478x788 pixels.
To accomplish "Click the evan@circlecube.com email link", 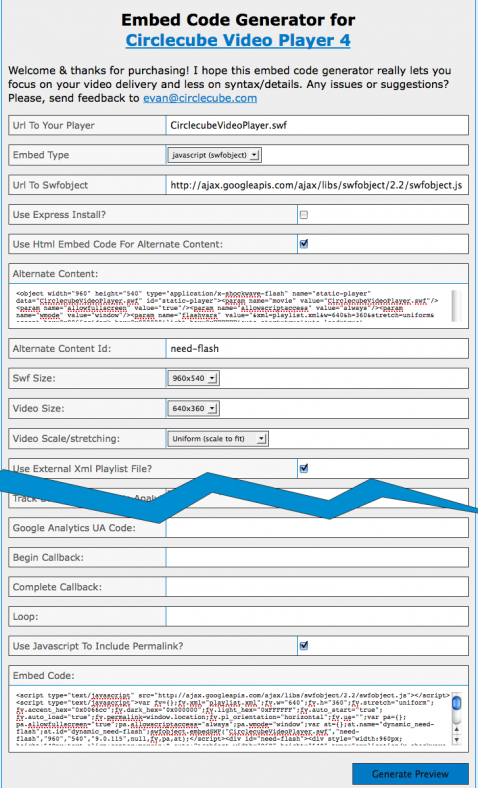I will [200, 98].
